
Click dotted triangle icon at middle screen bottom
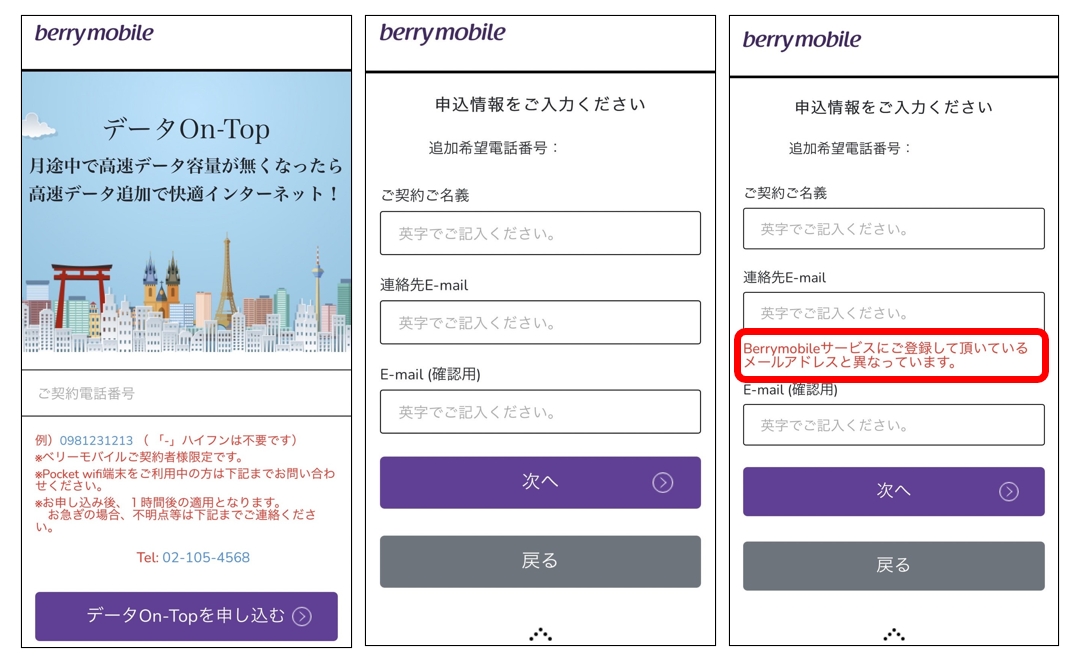540,633
